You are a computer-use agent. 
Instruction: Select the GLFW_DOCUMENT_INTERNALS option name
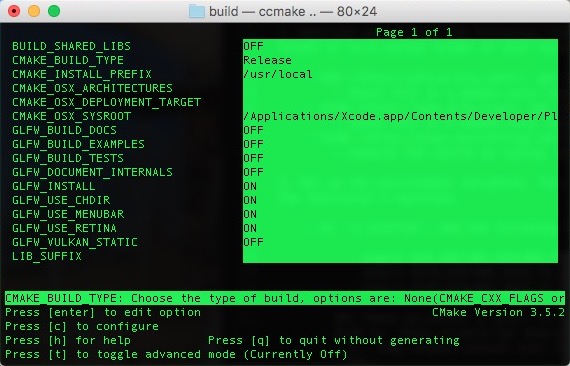[92, 172]
